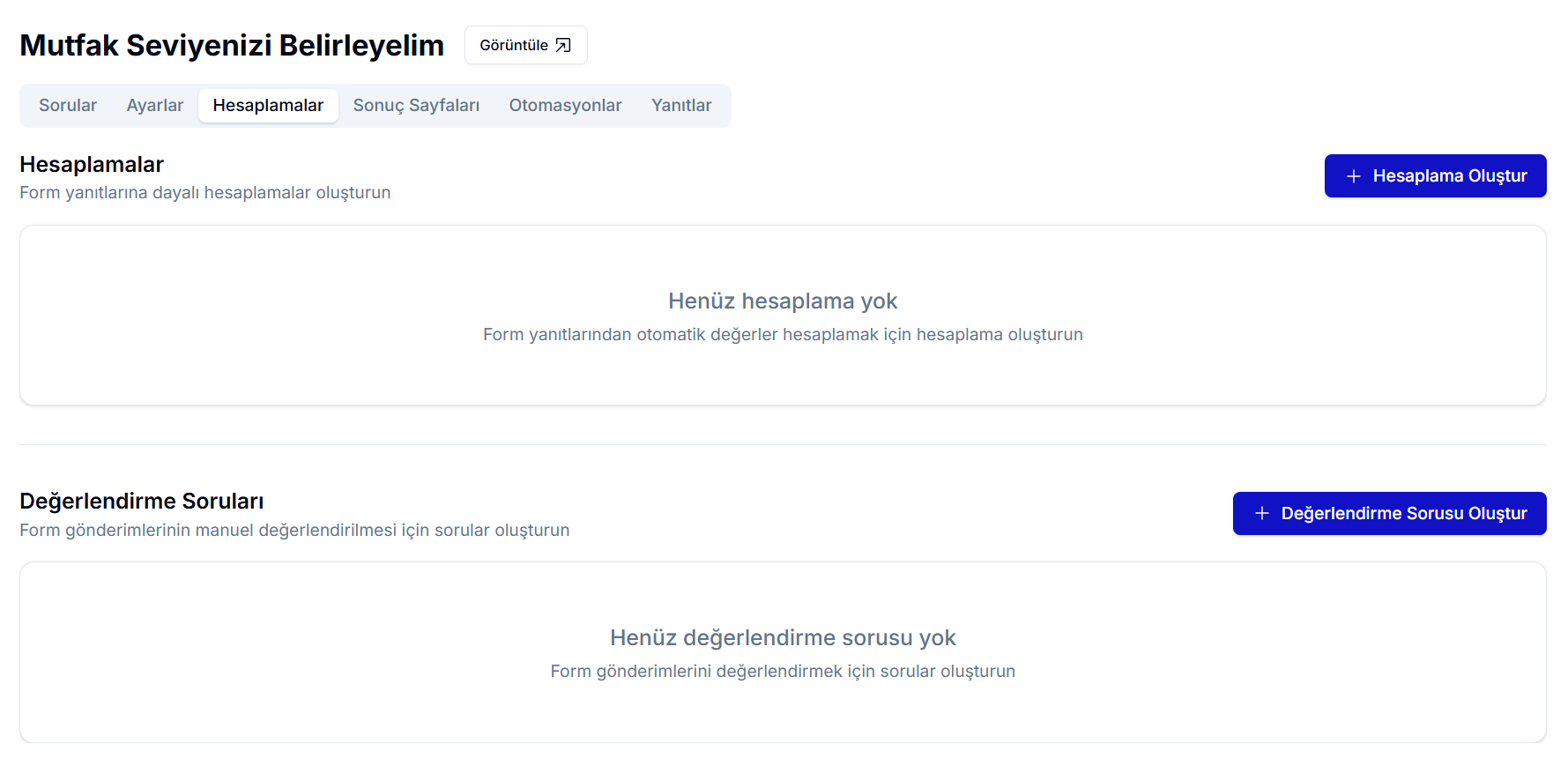1568x766 pixels.
Task: Click the plus icon on Hesaplama Oluştur
Action: point(1353,176)
